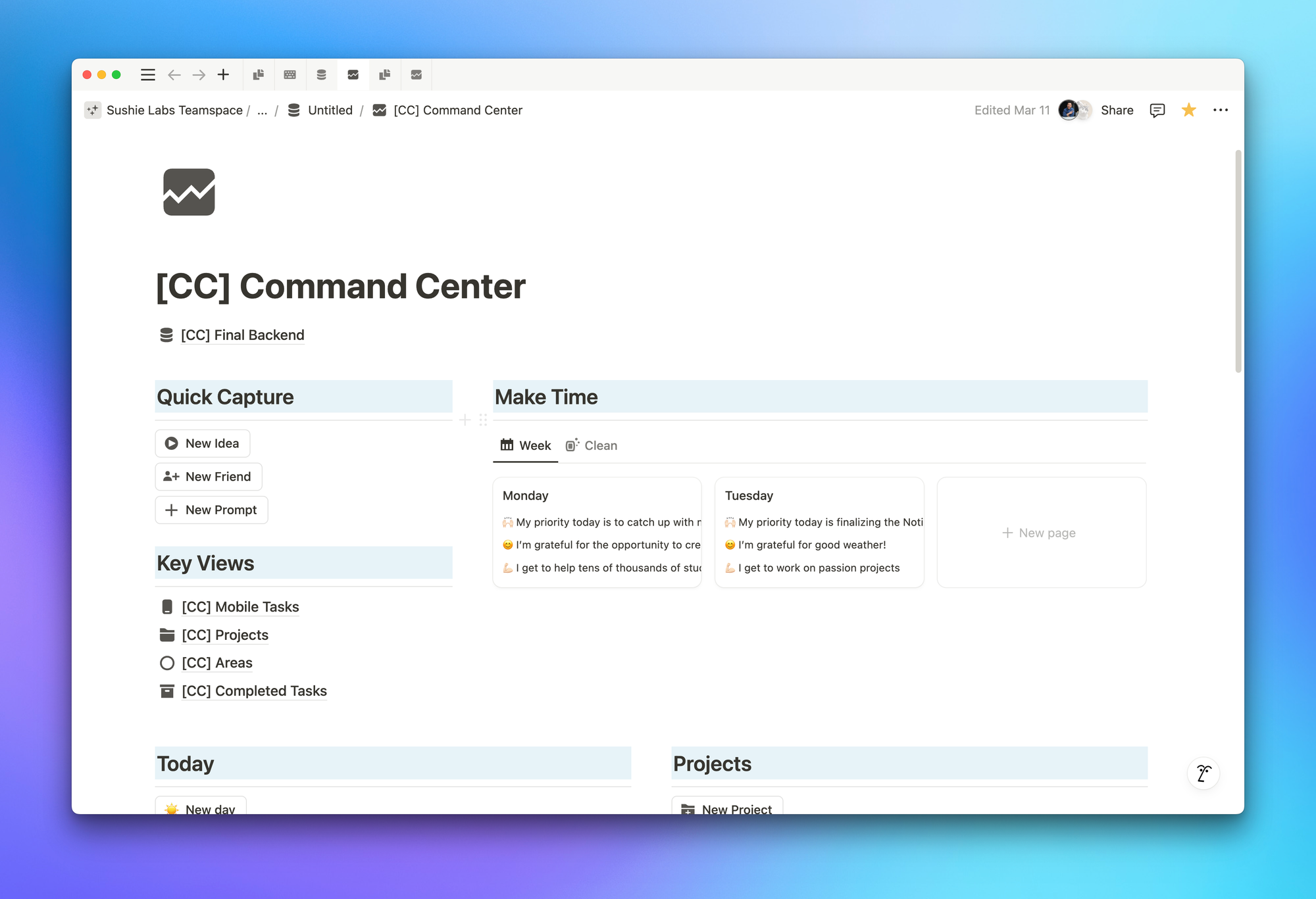
Task: Click the large Command Center page icon
Action: point(190,192)
